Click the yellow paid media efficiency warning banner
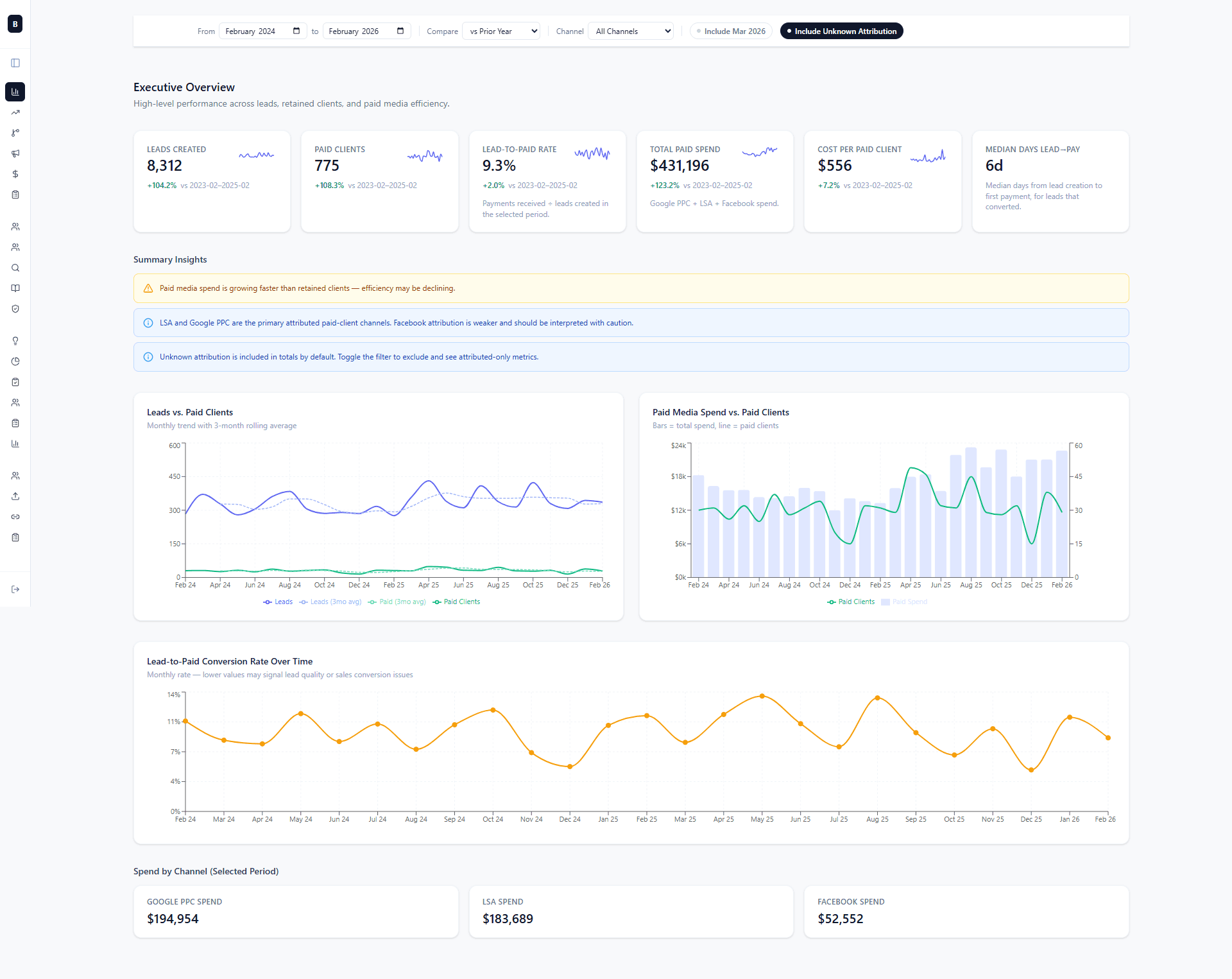The image size is (1232, 979). point(631,288)
